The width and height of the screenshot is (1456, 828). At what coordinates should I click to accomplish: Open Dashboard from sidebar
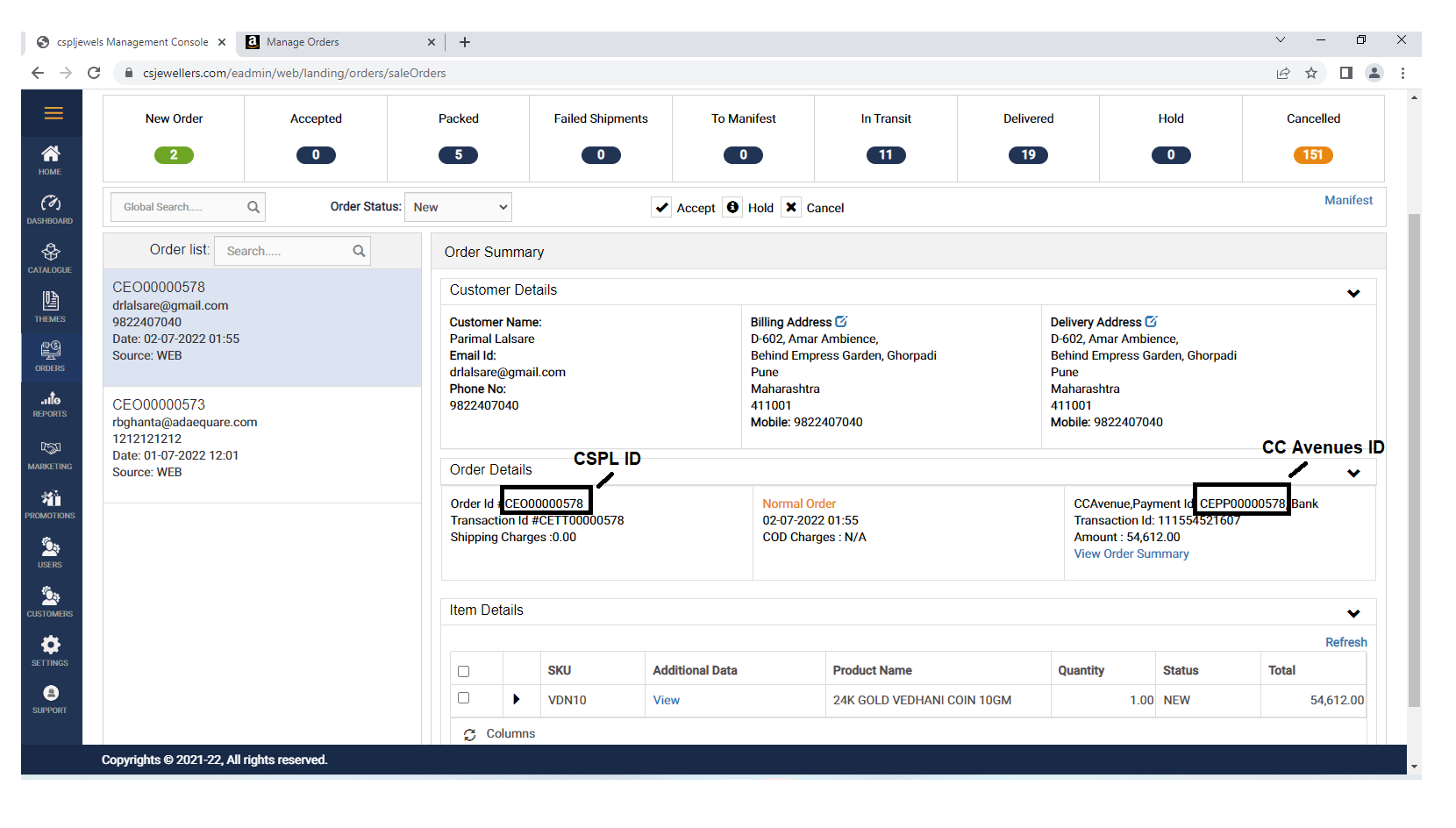(x=51, y=210)
